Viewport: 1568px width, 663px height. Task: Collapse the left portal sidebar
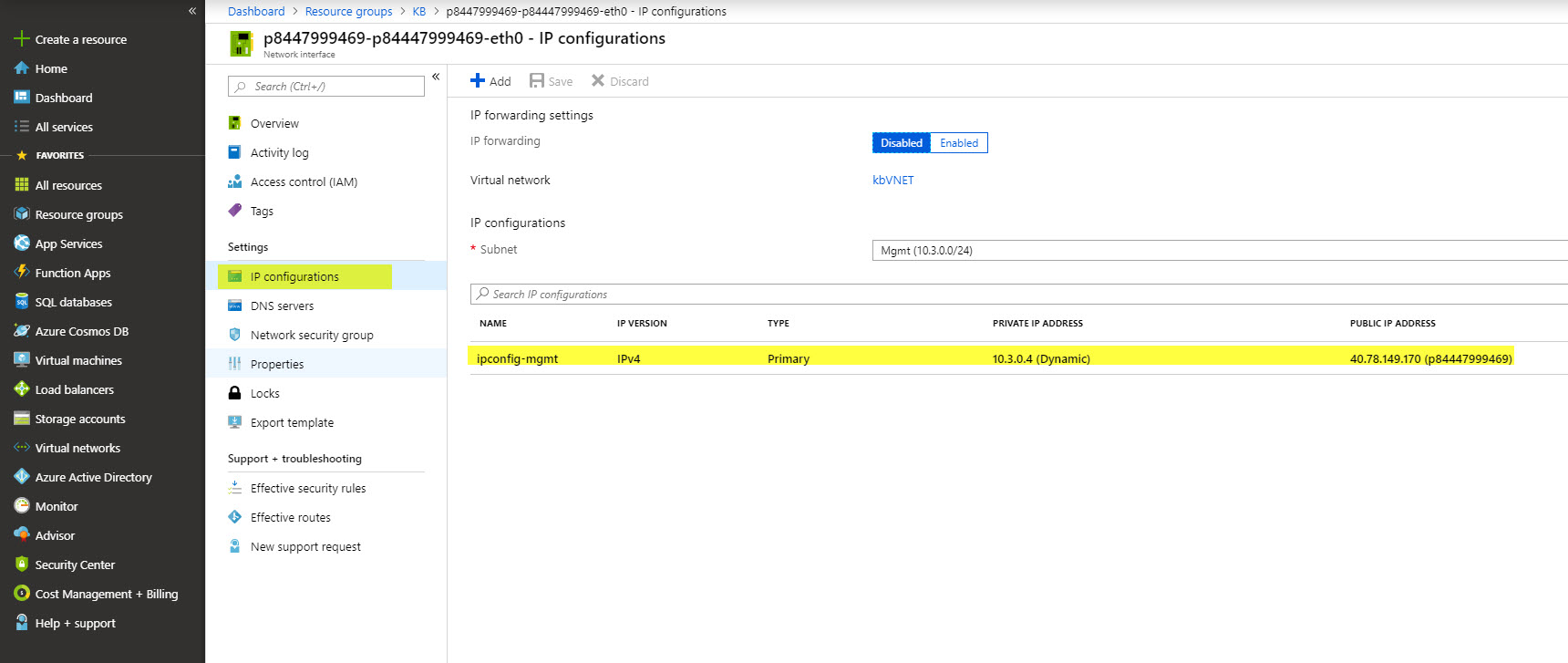coord(192,11)
